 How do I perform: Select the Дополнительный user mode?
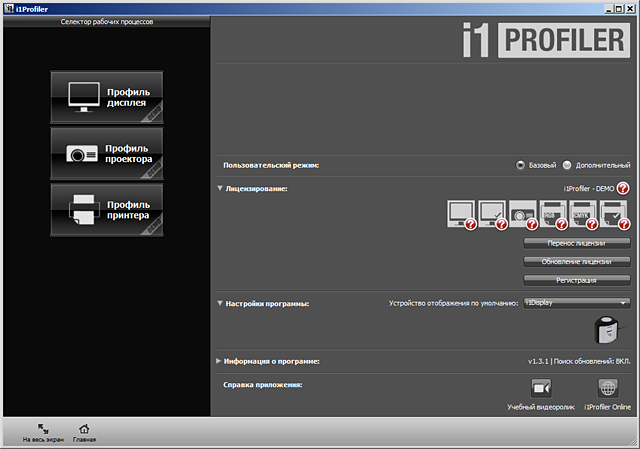point(567,165)
